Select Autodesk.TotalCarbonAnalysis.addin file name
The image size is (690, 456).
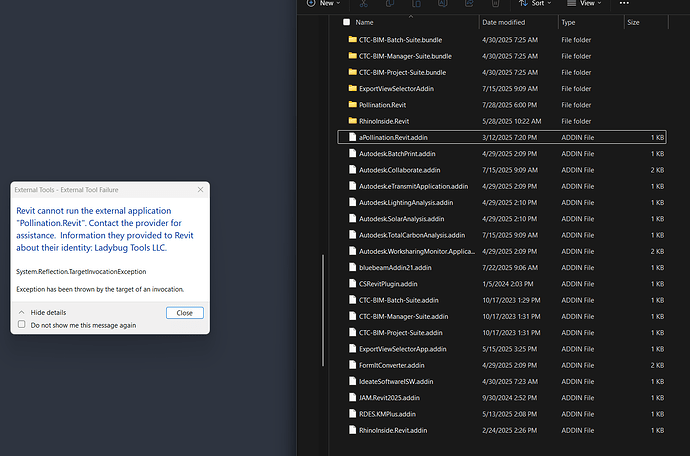click(x=412, y=235)
